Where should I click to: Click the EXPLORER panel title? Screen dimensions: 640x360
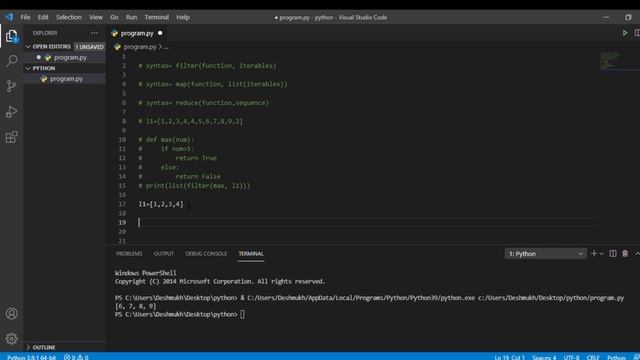(45, 33)
